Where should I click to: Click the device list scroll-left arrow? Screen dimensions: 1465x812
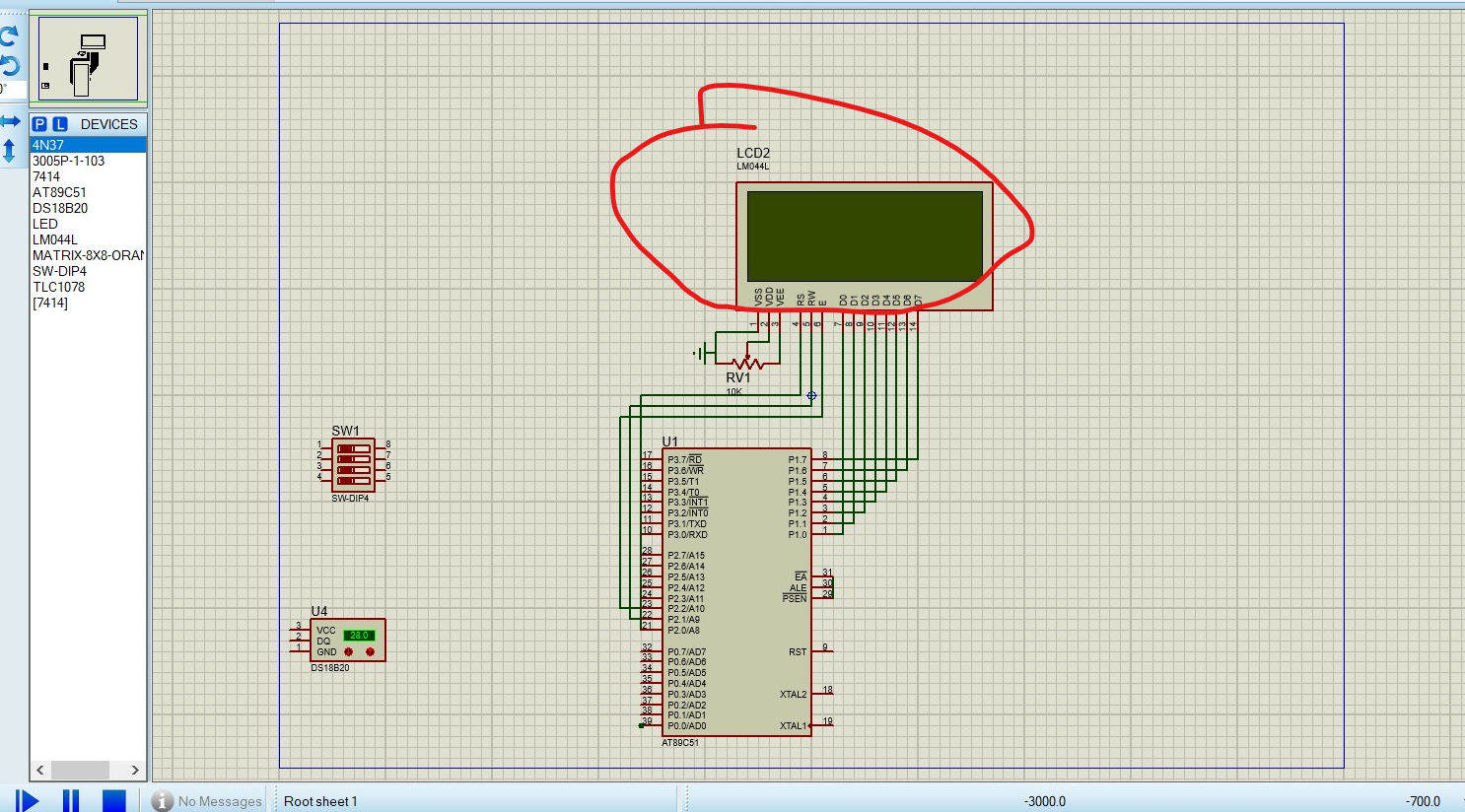click(x=40, y=770)
